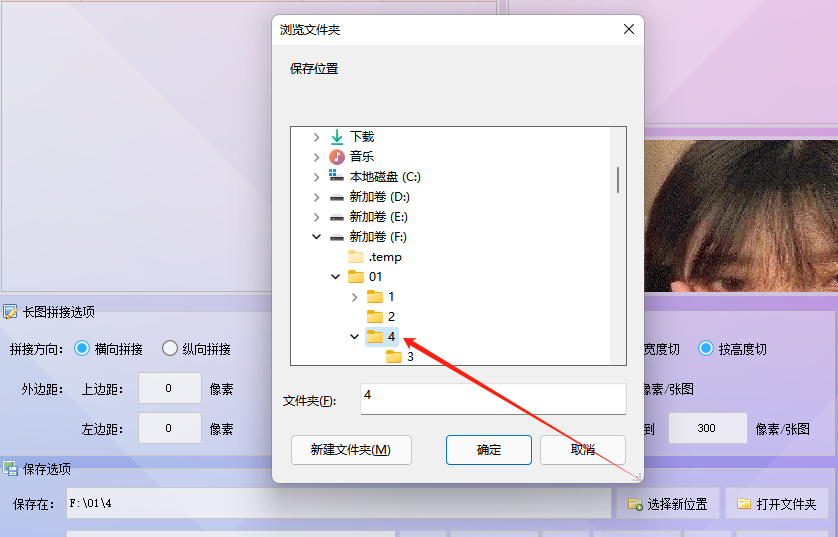Click the 保存在 path field

point(338,503)
